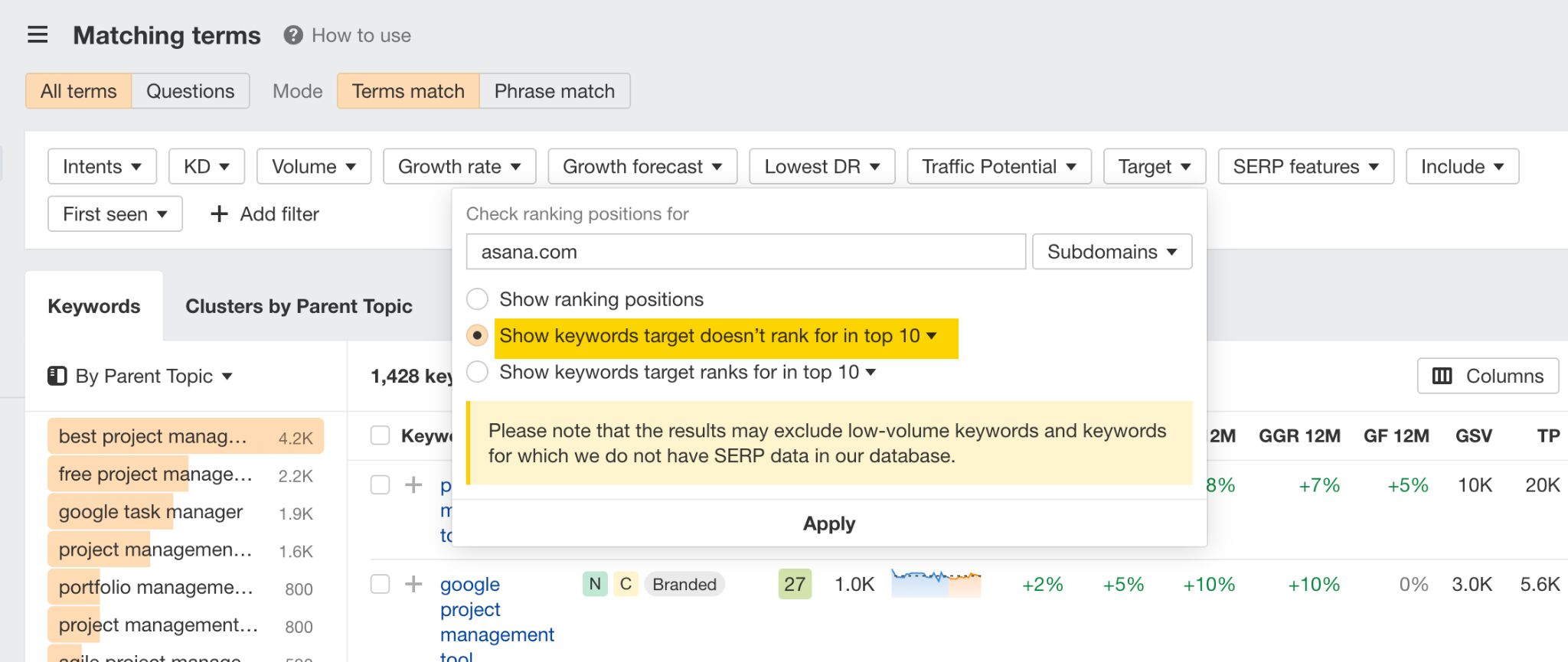Click the plus icon in first keyword row
Screen dimensions: 1568x662
tap(413, 484)
